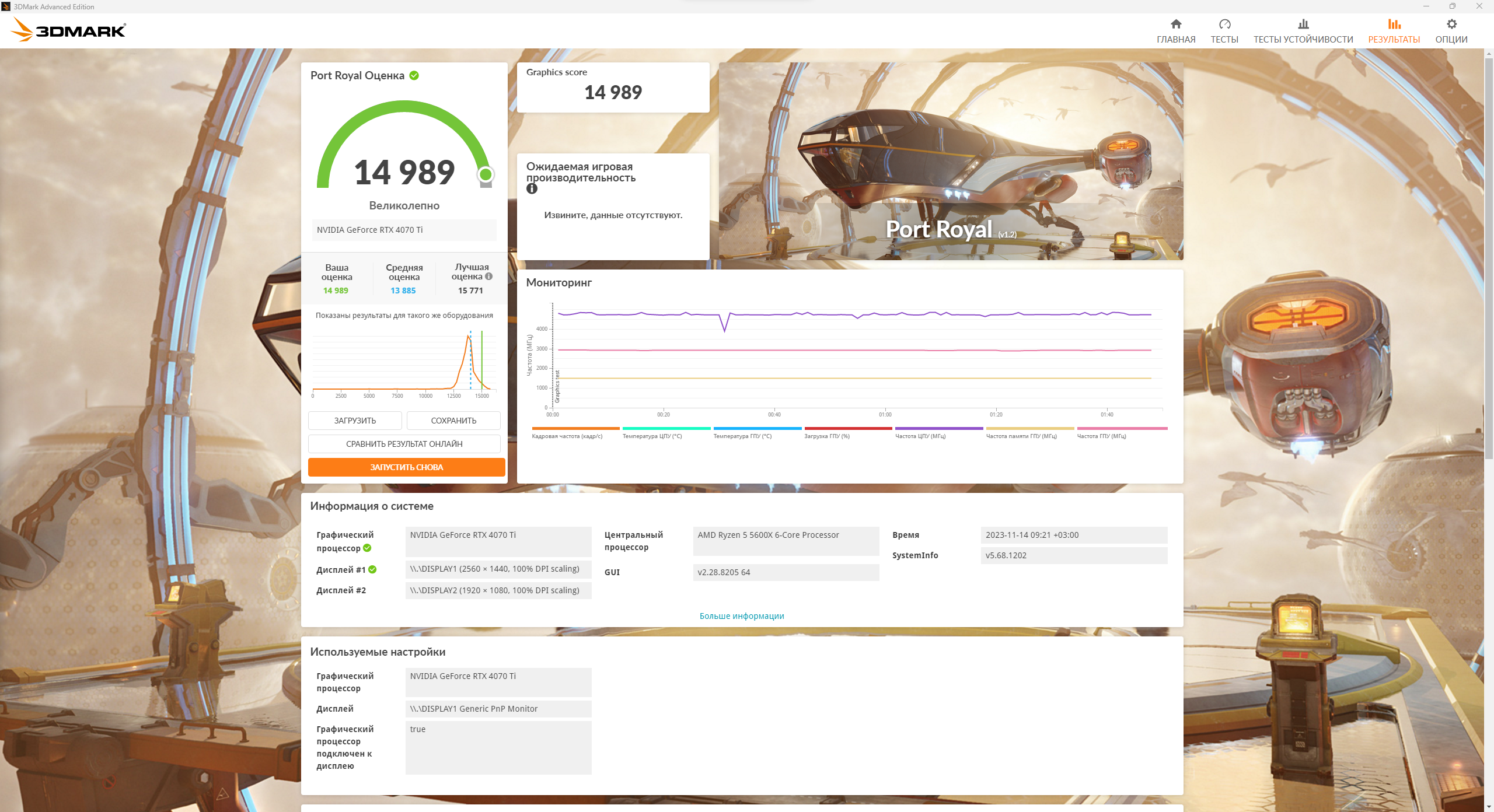
Task: Click green validation checkmark beside Port Royal Оценка
Action: point(414,75)
